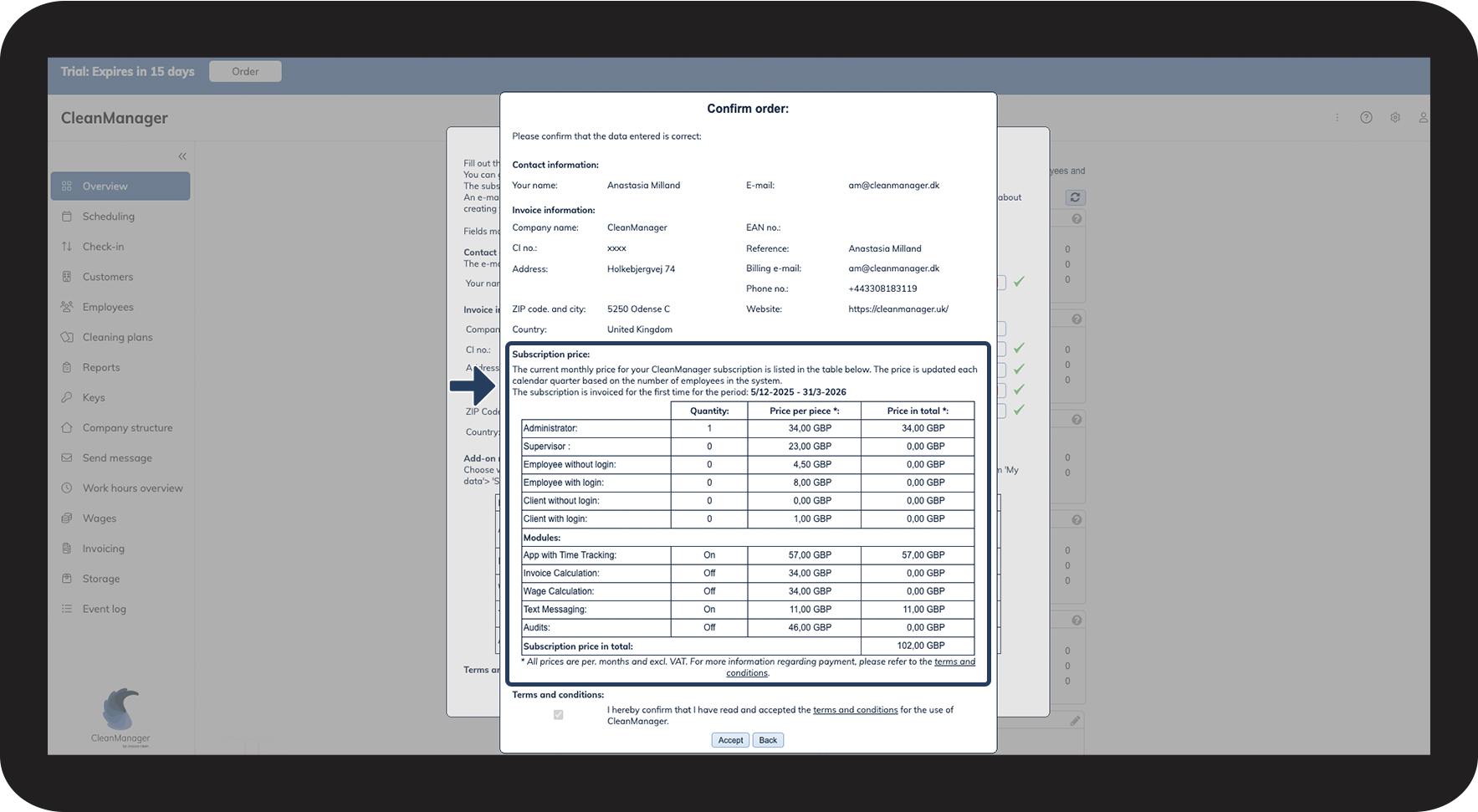The width and height of the screenshot is (1478, 812).
Task: Click the Supervisor price 23,00 GBP
Action: pos(810,447)
